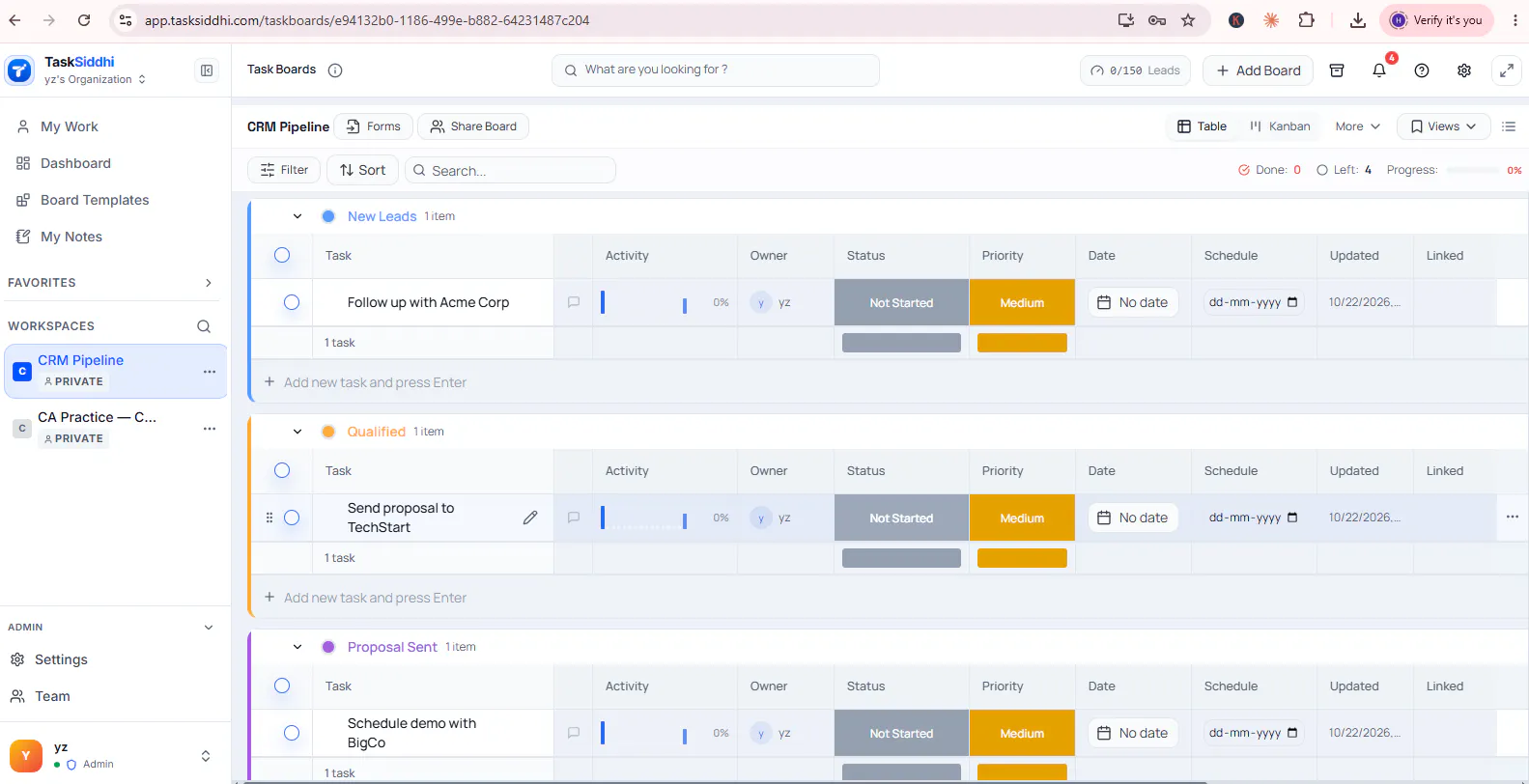Open the Views dropdown
1529x784 pixels.
(1443, 126)
